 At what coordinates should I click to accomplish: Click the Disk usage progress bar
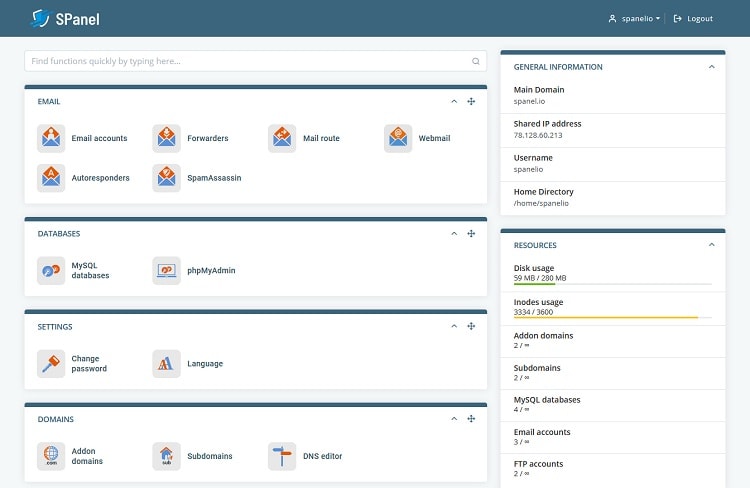point(613,284)
